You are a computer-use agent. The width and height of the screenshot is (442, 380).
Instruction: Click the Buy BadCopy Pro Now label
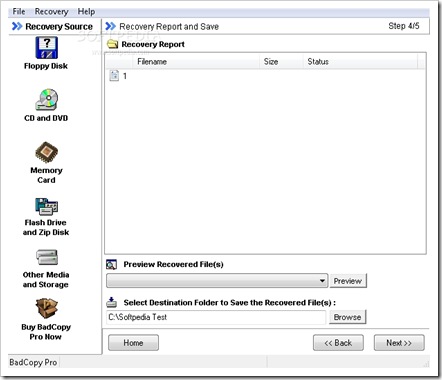(46, 332)
